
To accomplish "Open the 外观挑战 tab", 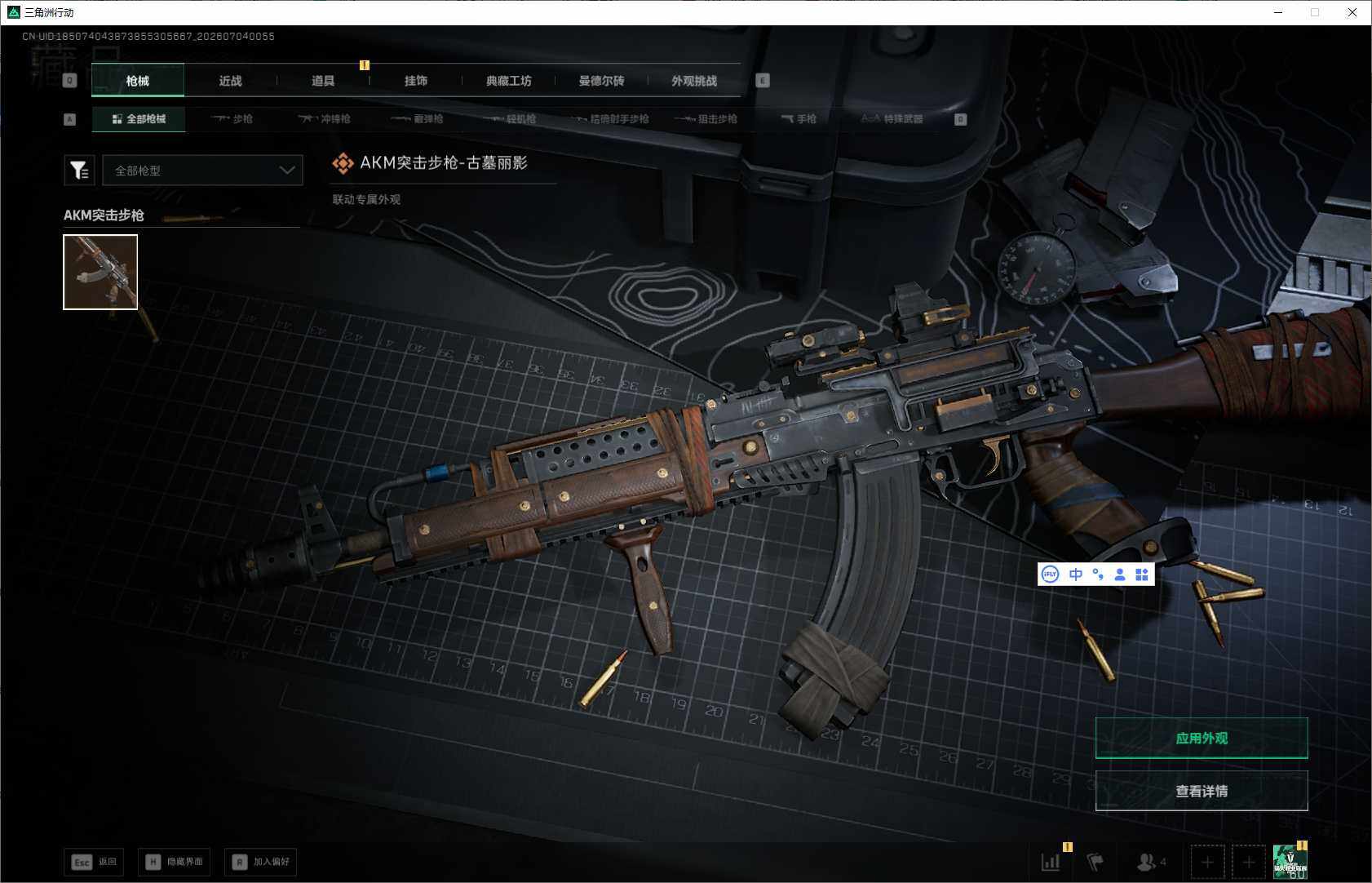I will 694,81.
